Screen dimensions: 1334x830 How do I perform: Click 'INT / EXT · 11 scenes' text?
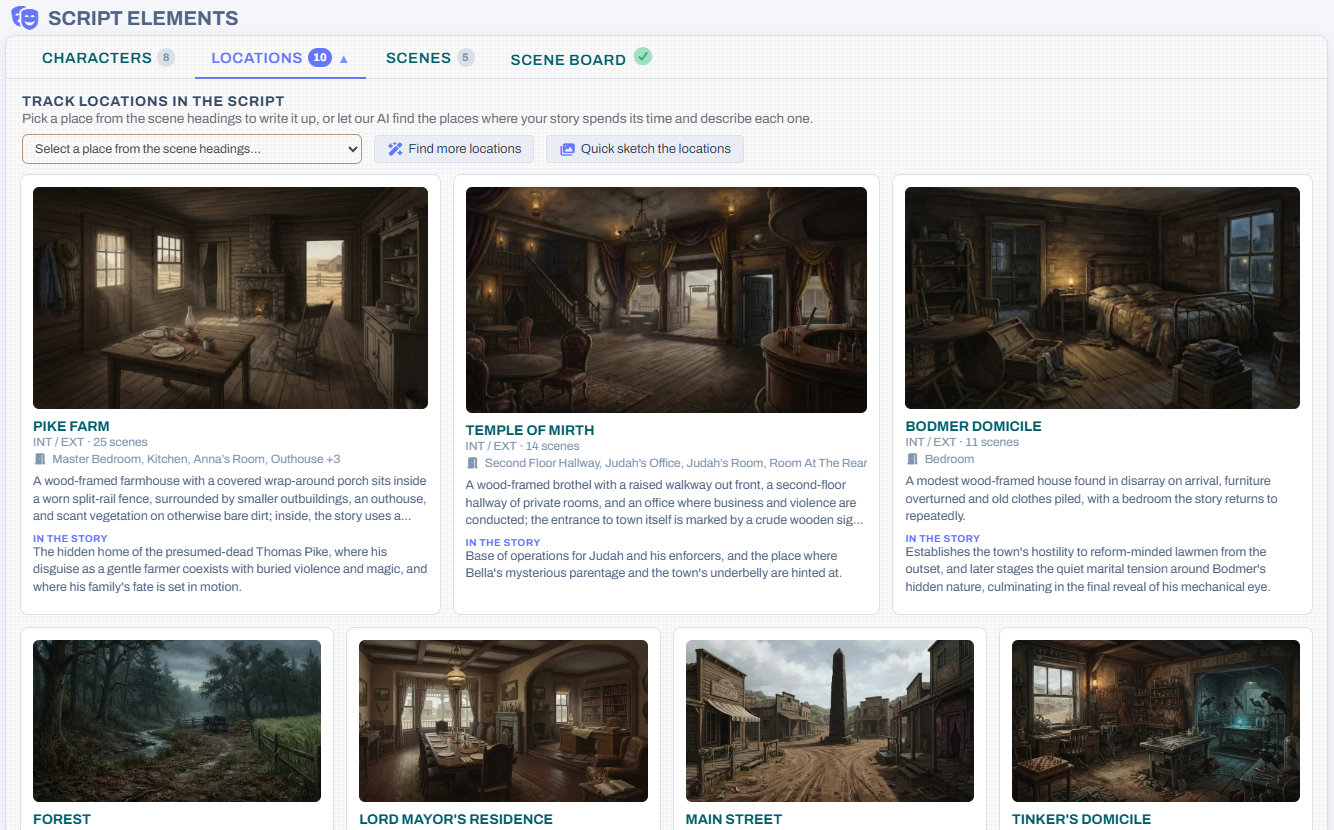[x=962, y=442]
